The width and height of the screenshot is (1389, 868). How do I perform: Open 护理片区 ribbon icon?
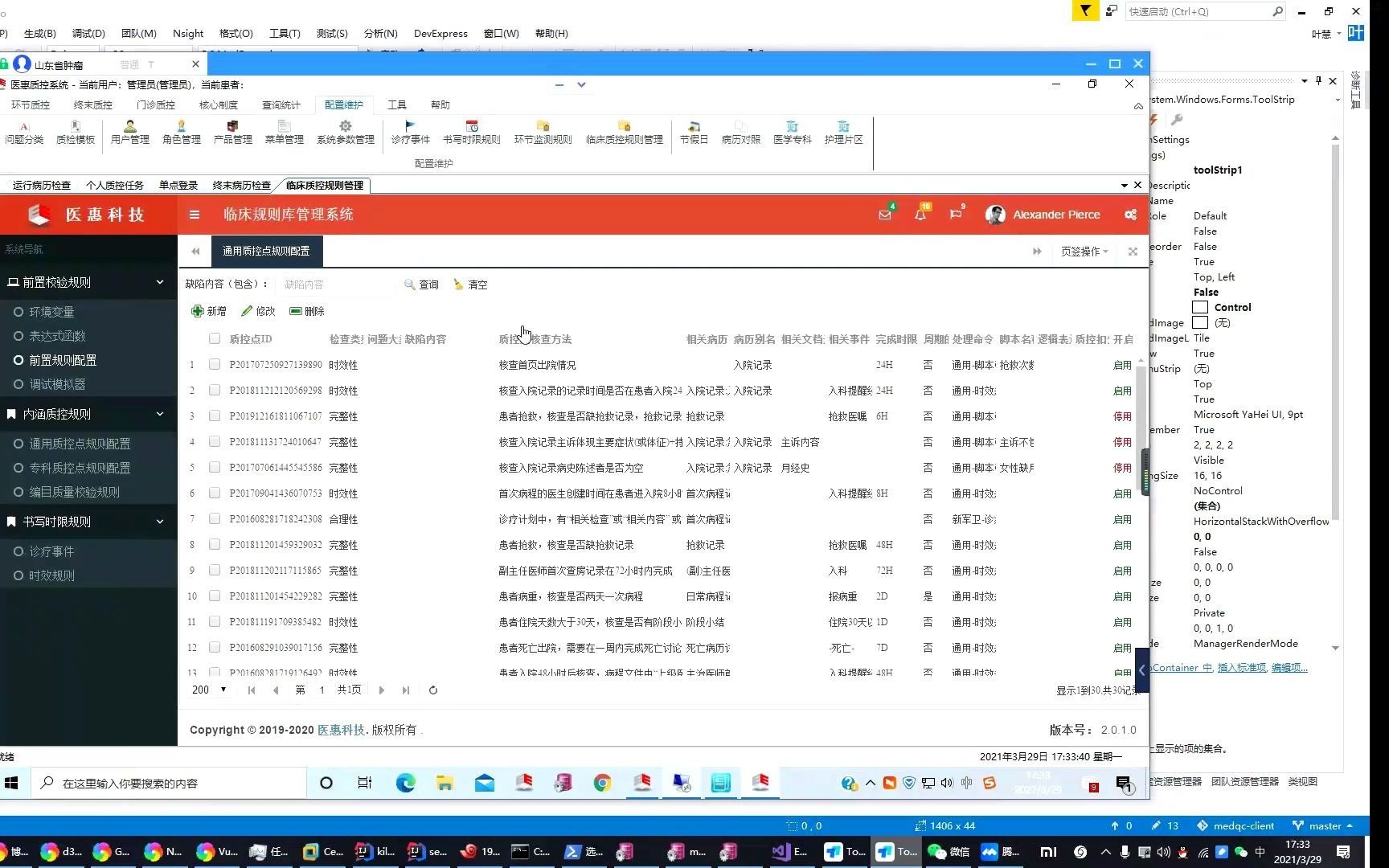844,133
